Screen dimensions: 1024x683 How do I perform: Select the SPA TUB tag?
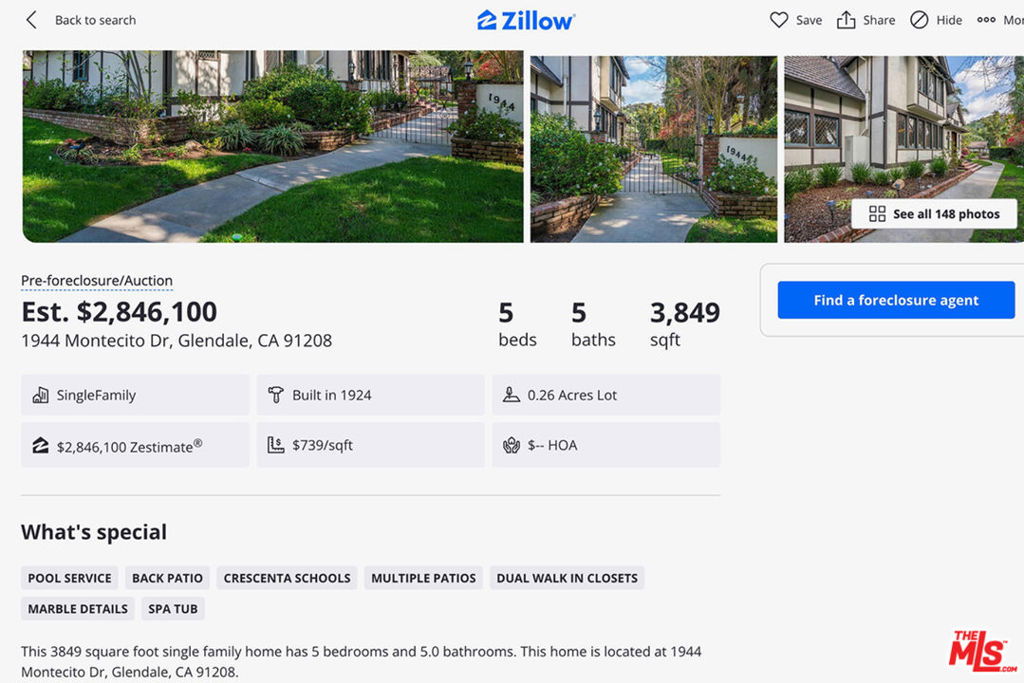coord(172,609)
